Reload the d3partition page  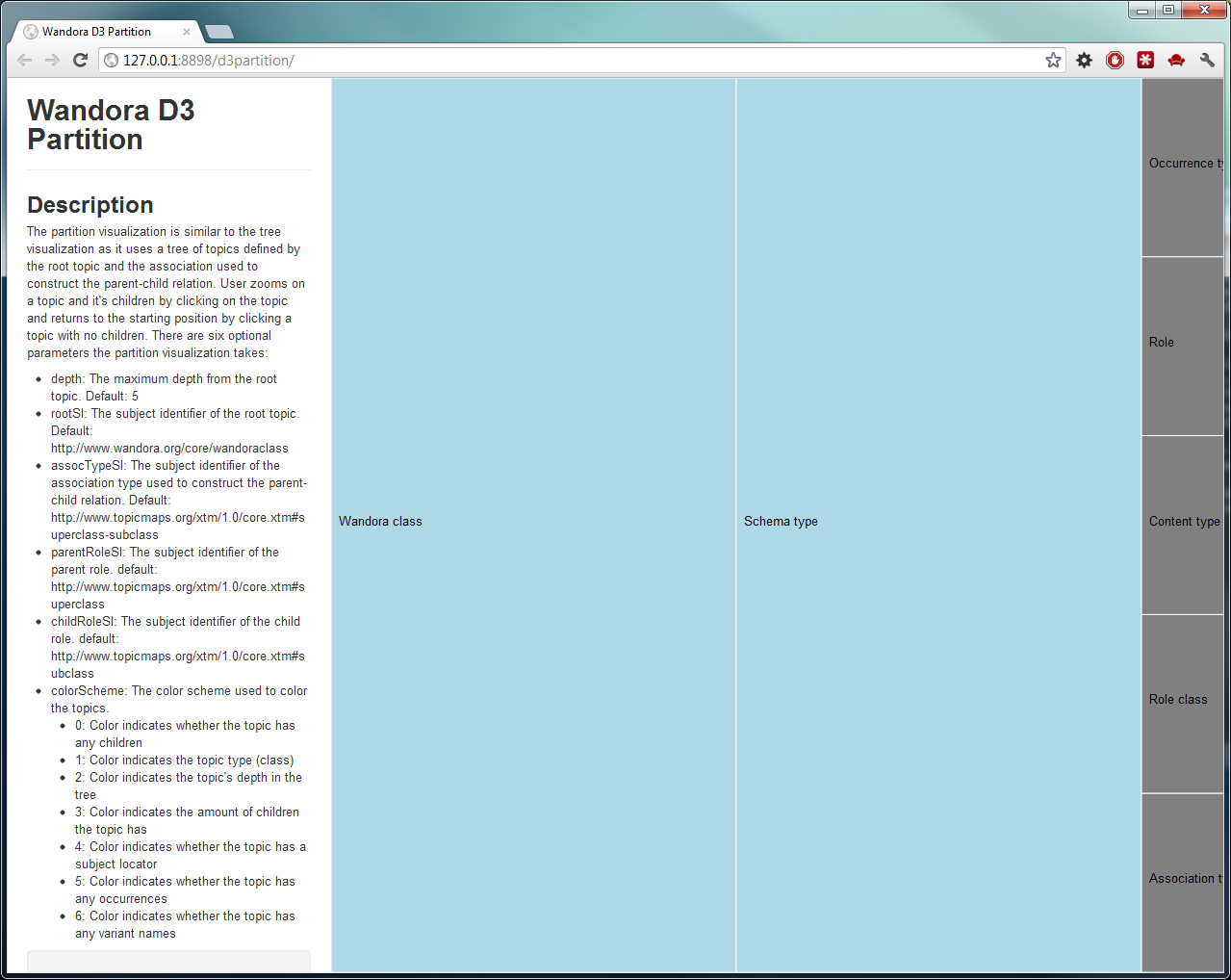click(80, 60)
